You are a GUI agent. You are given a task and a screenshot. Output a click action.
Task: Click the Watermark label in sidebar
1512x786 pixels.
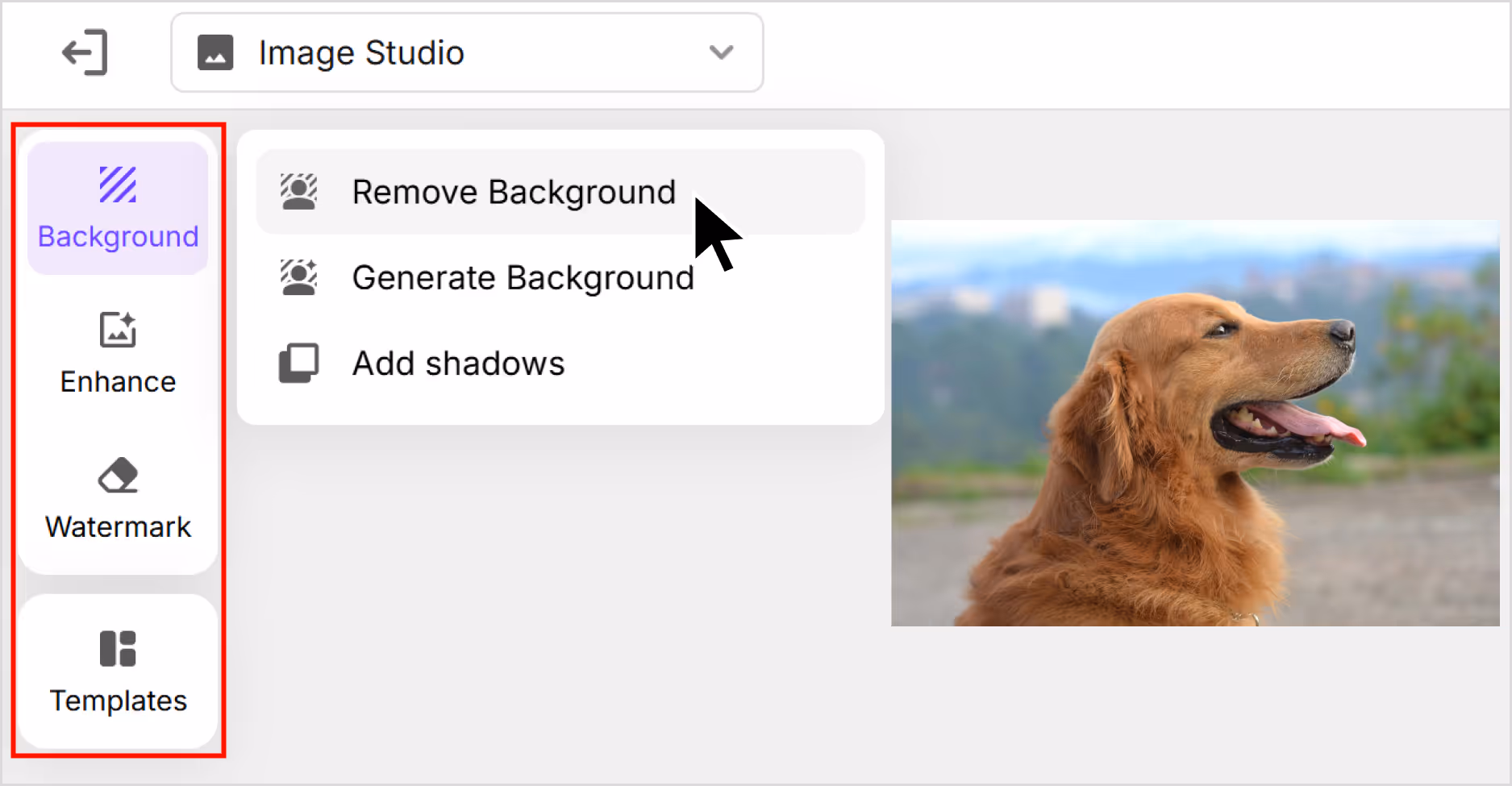[x=118, y=526]
